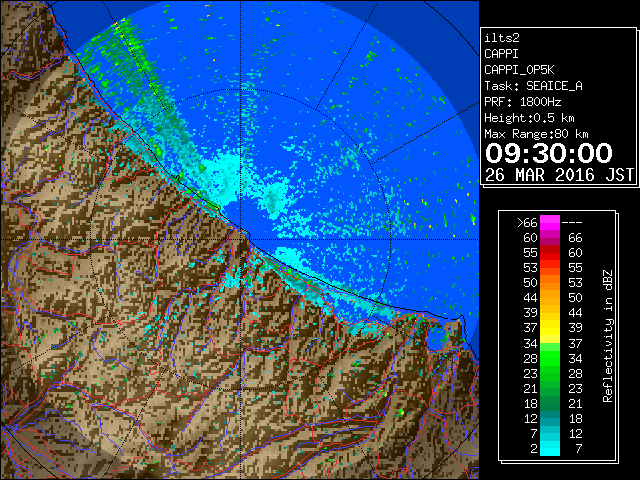Select the "---" legend entry

click(572, 223)
